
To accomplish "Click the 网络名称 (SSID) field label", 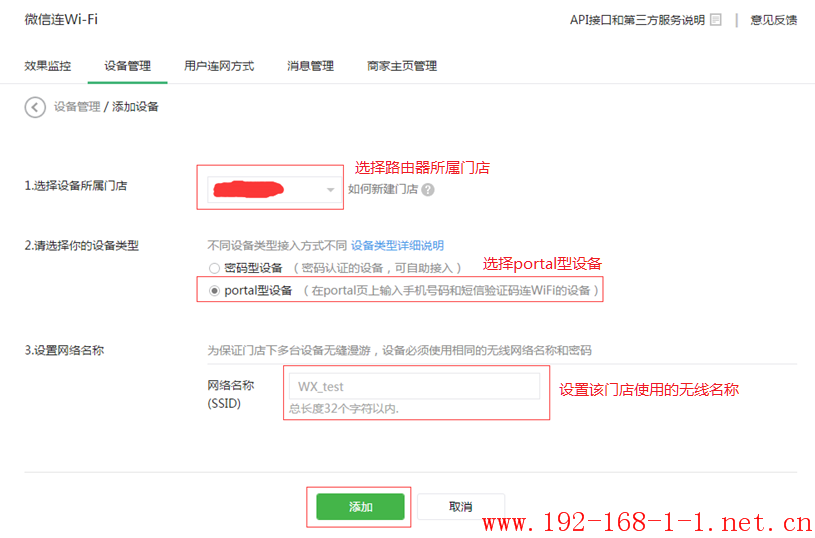I will [231, 394].
